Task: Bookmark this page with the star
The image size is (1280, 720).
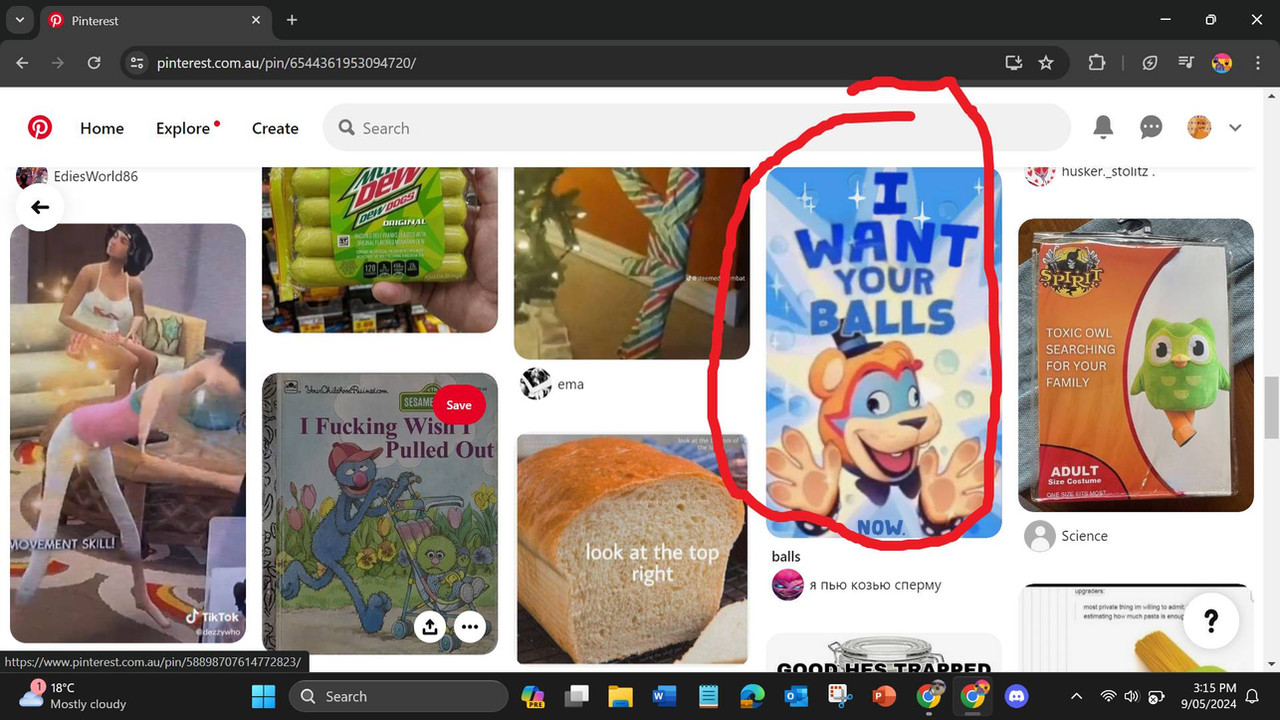Action: tap(1046, 62)
